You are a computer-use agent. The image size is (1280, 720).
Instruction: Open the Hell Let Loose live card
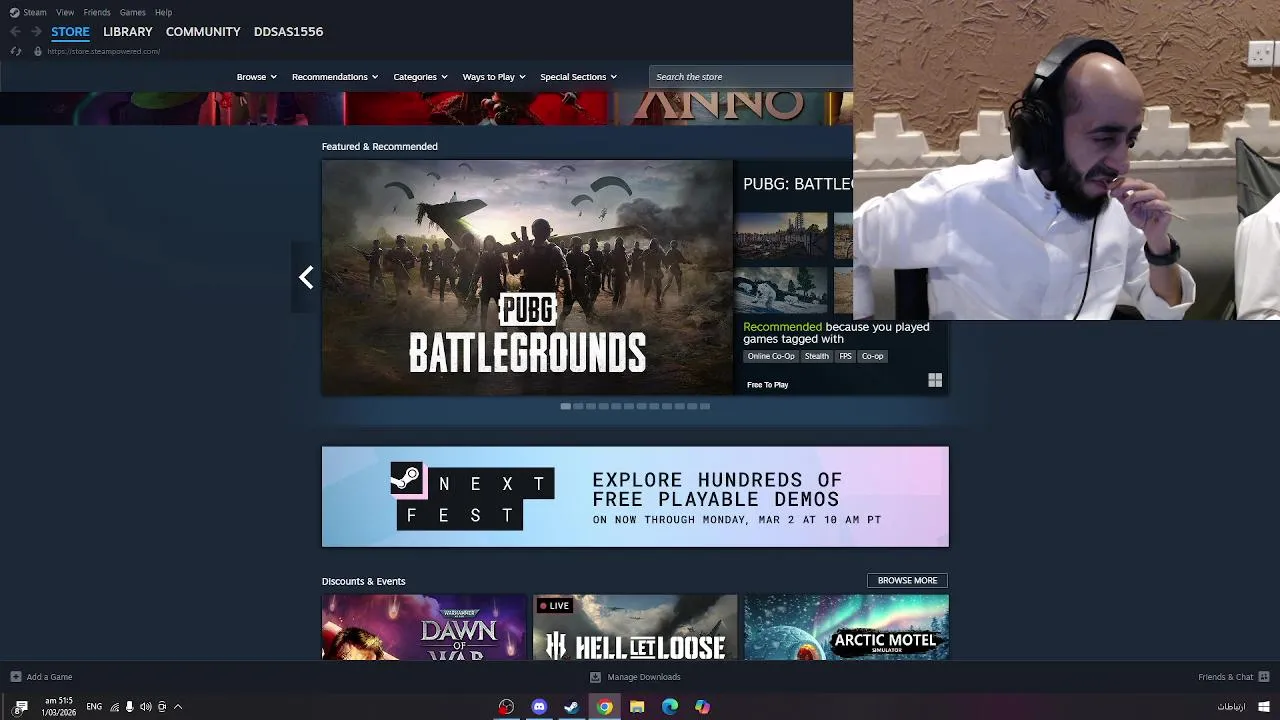635,628
